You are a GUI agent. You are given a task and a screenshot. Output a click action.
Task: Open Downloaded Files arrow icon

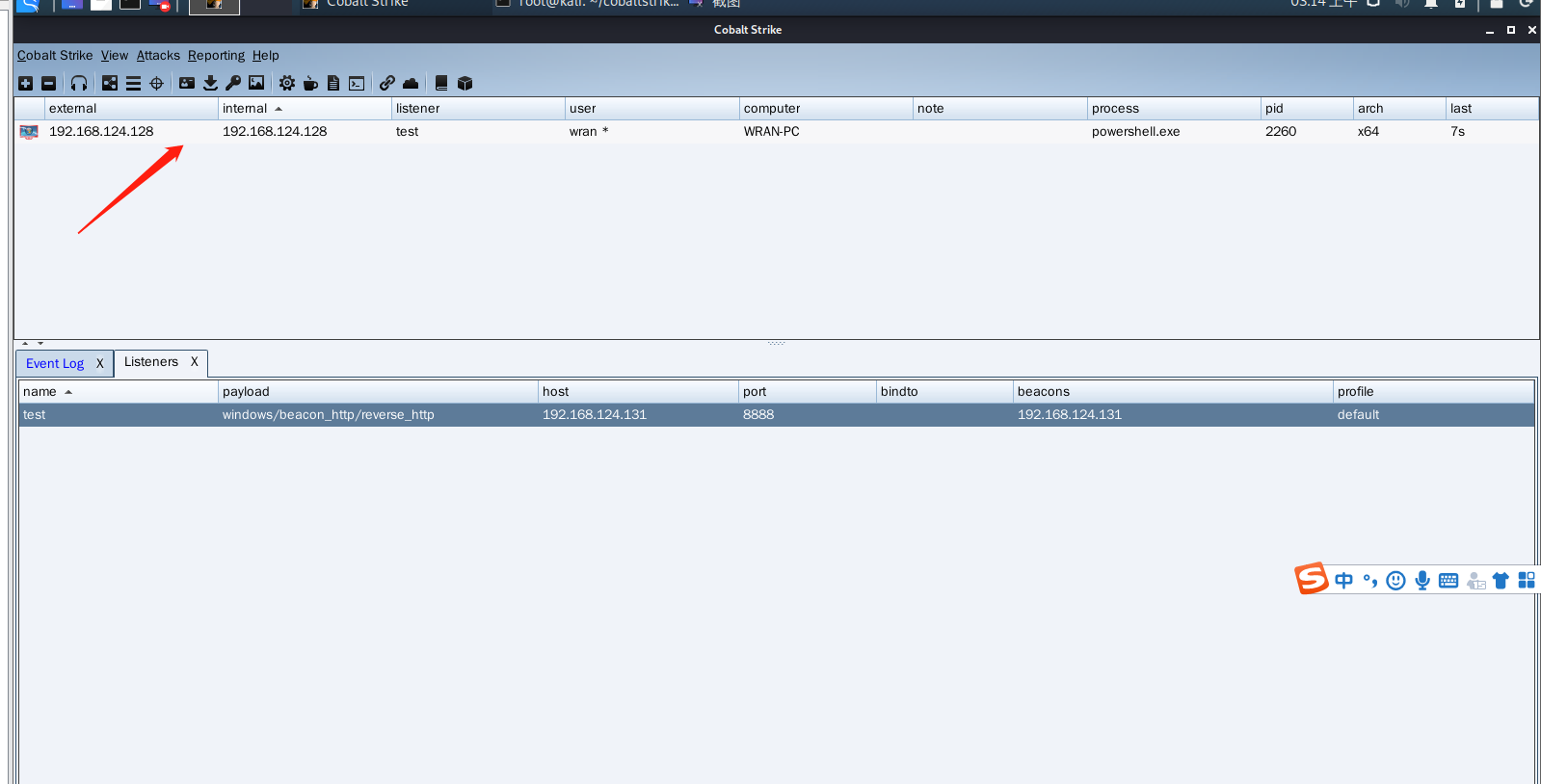[210, 84]
